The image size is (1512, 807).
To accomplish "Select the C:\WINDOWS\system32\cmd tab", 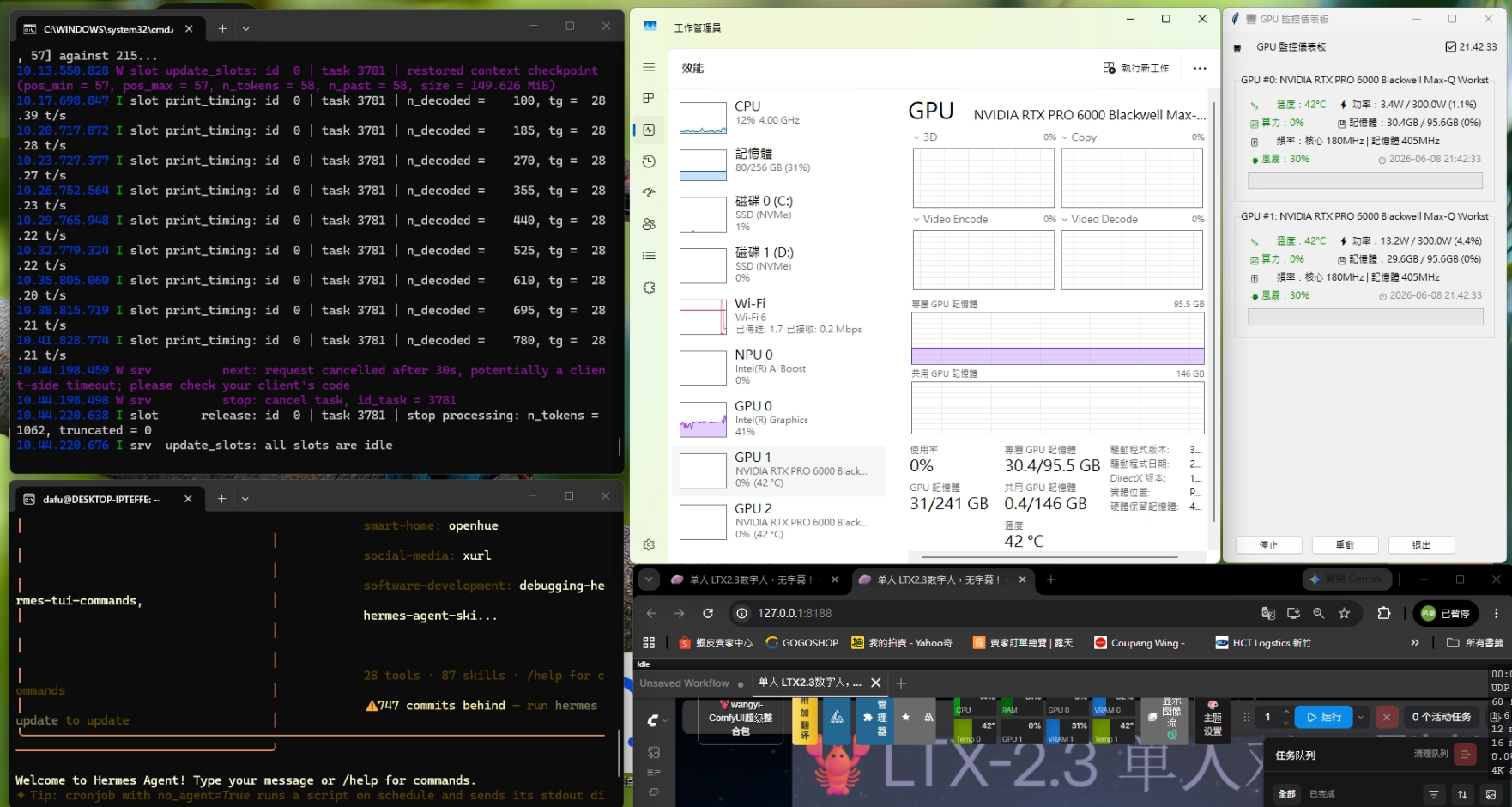I will tap(108, 28).
